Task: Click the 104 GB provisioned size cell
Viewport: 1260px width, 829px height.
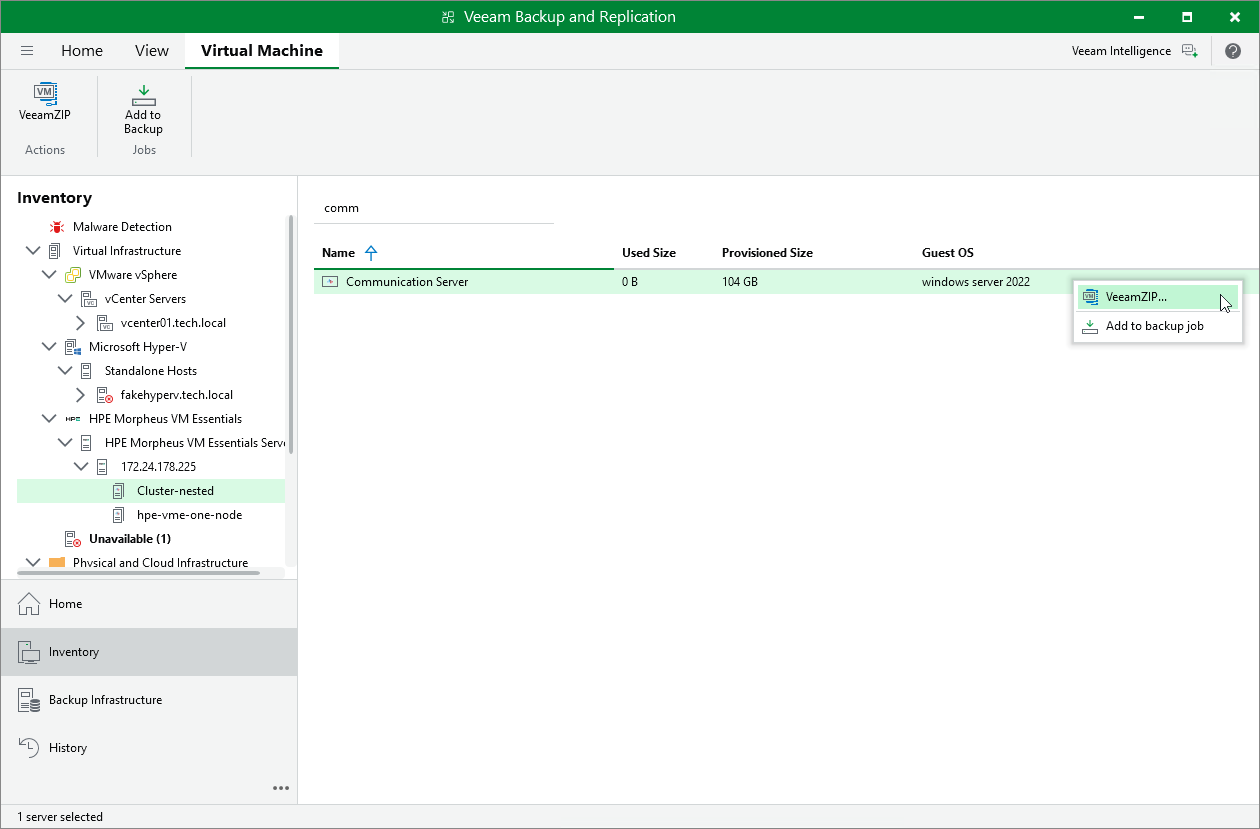Action: 740,282
